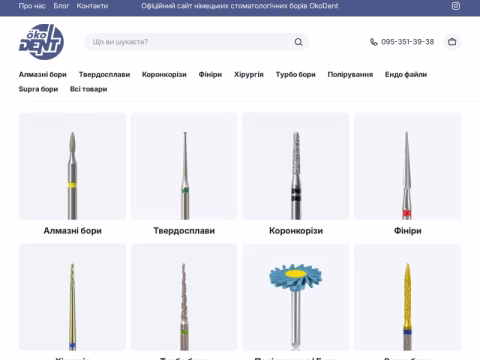Open the red-band finishing bur image
This screenshot has width=480, height=360.
[408, 166]
